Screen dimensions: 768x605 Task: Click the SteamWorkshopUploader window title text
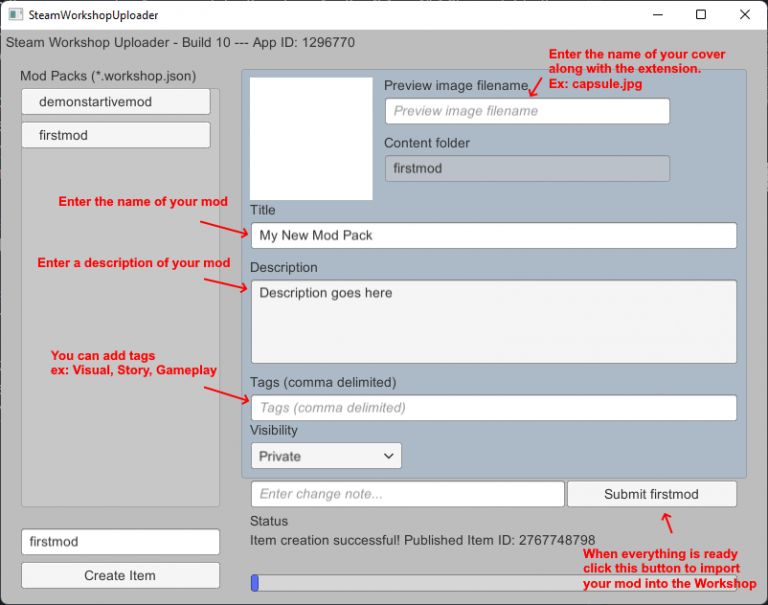tap(93, 15)
